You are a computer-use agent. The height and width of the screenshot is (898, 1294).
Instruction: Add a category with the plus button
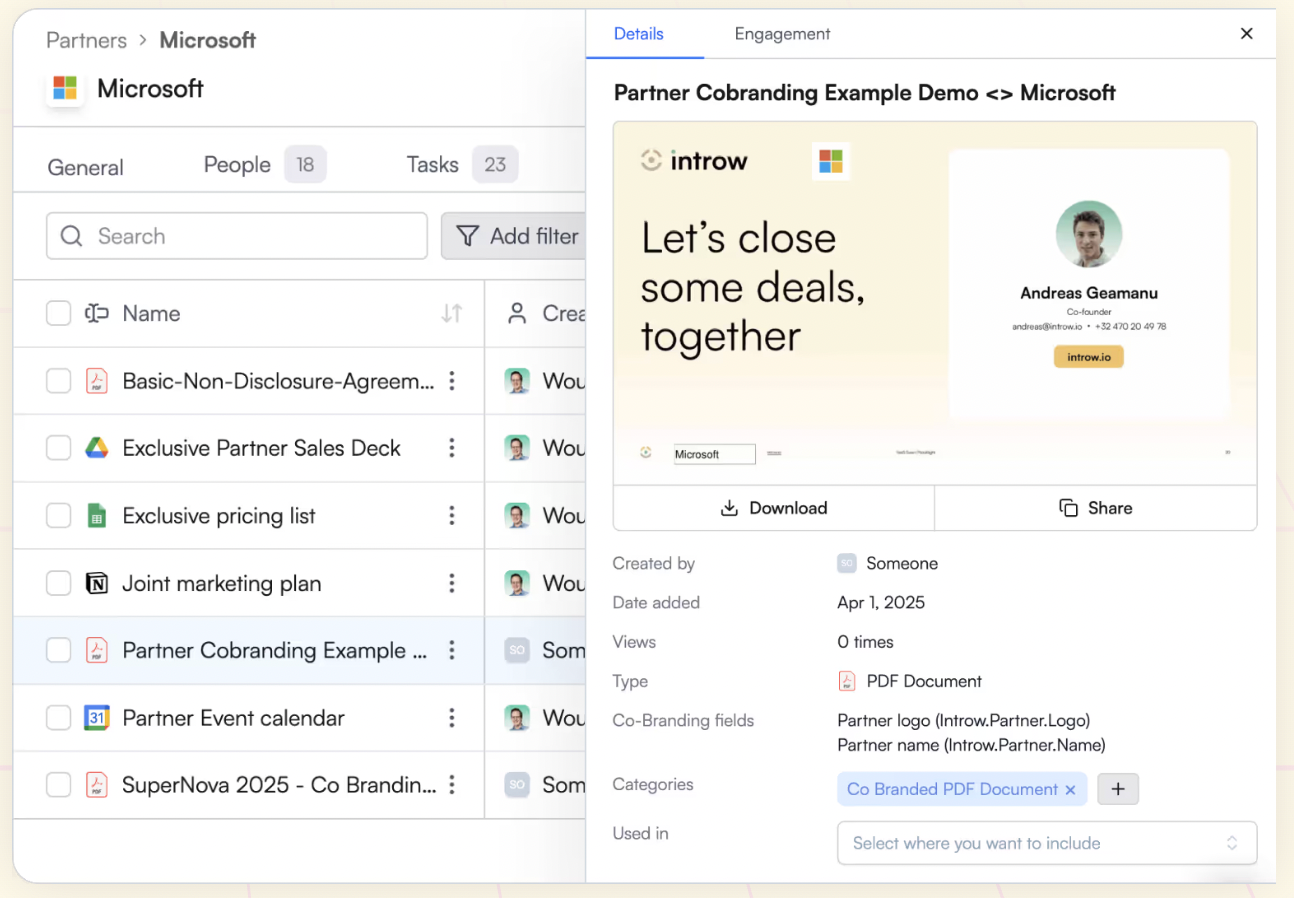pos(1118,789)
